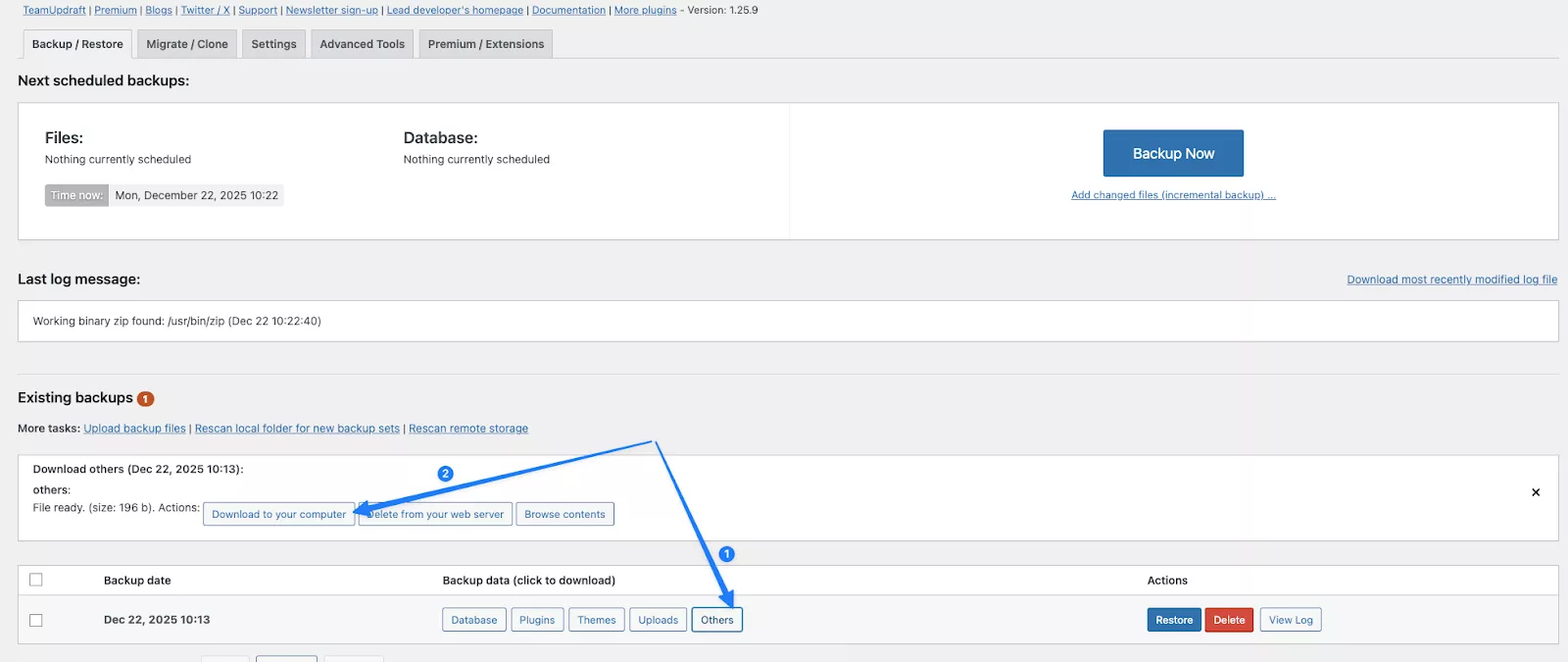Click the Uploads backup data button
This screenshot has height=662, width=1568.
tap(658, 620)
